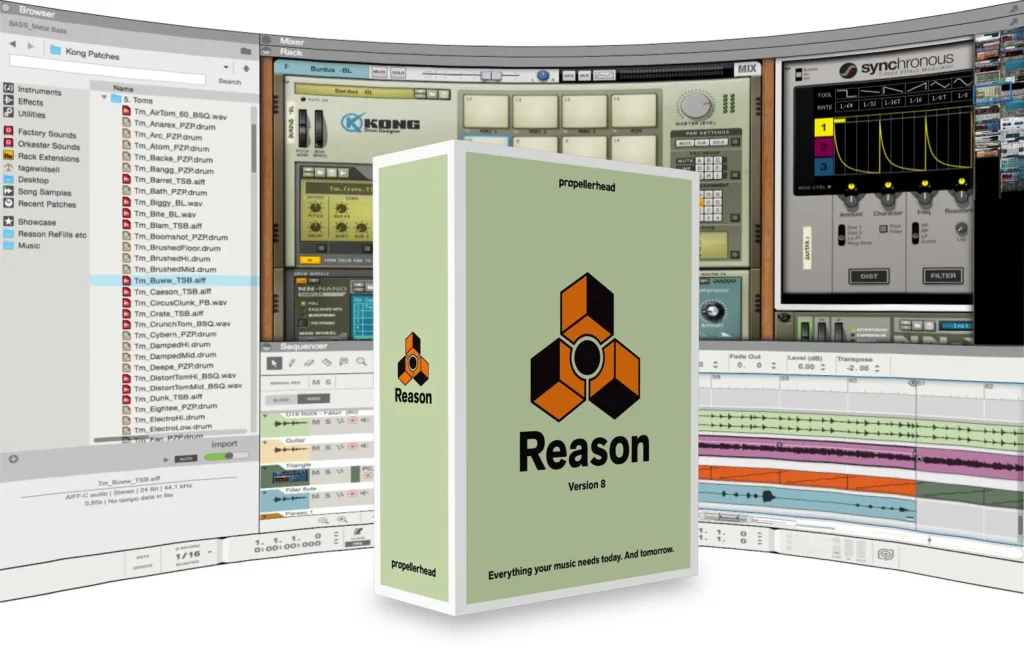Collapse the 5. Toms folder
The width and height of the screenshot is (1024, 648).
tap(102, 100)
